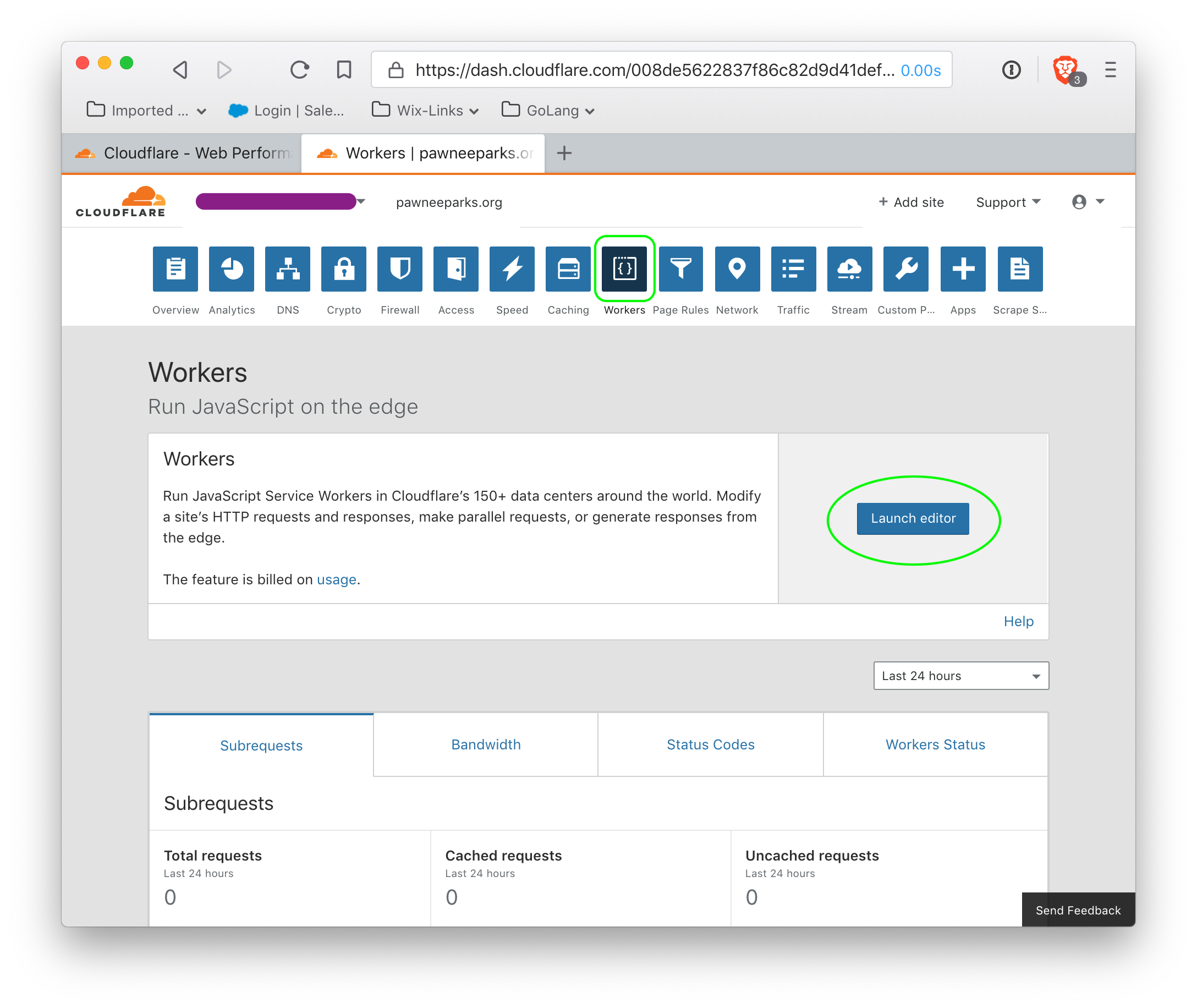Click the + Add site link
This screenshot has height=1008, width=1197.
[911, 202]
